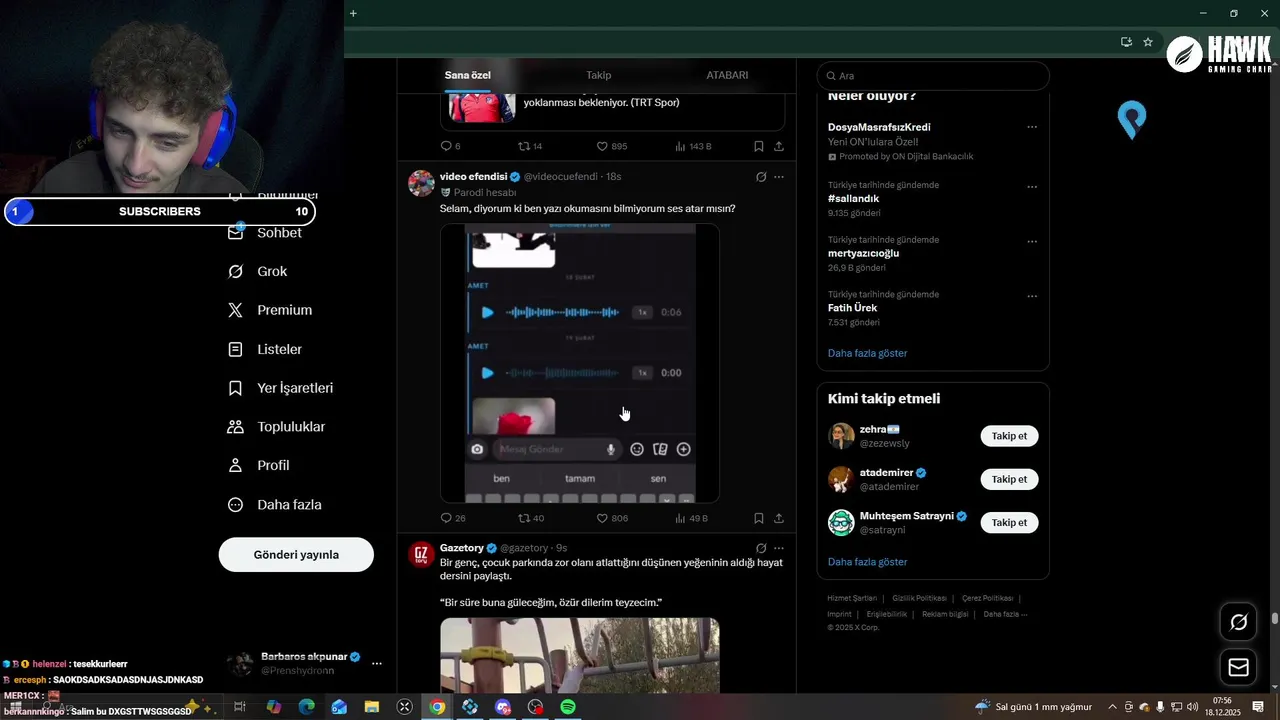
Task: Open options for DosyaMasrafsızKredi promoted trend
Action: tap(1032, 127)
